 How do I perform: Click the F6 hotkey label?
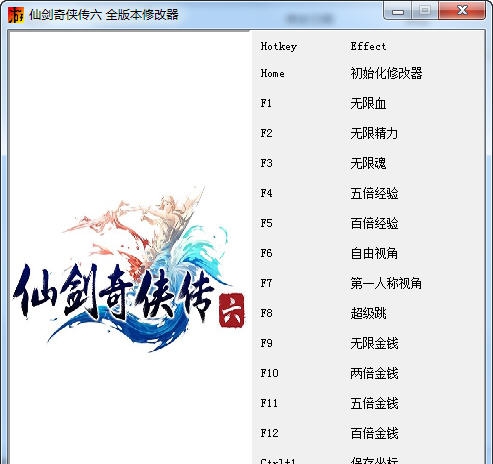[x=267, y=253]
